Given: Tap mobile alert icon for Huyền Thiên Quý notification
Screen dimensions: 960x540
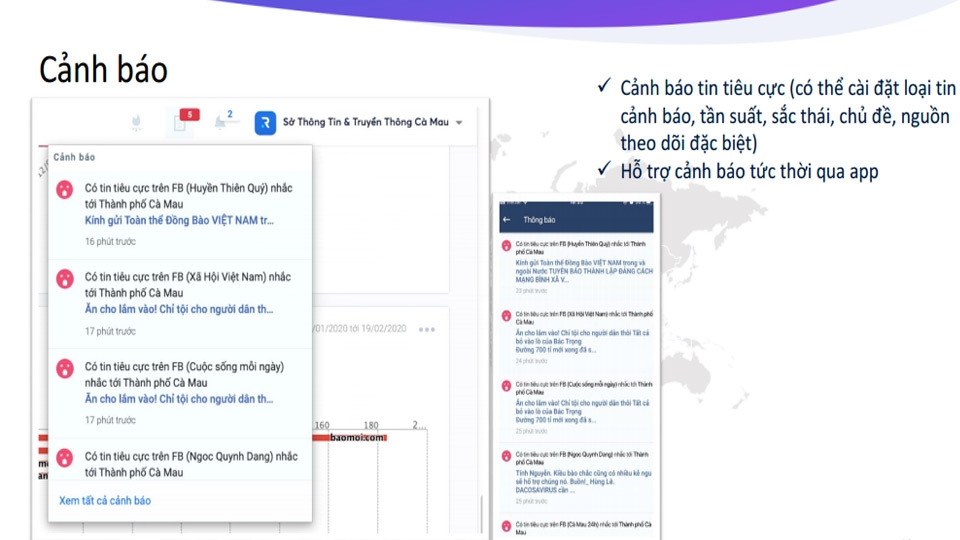Looking at the screenshot, I should [506, 246].
